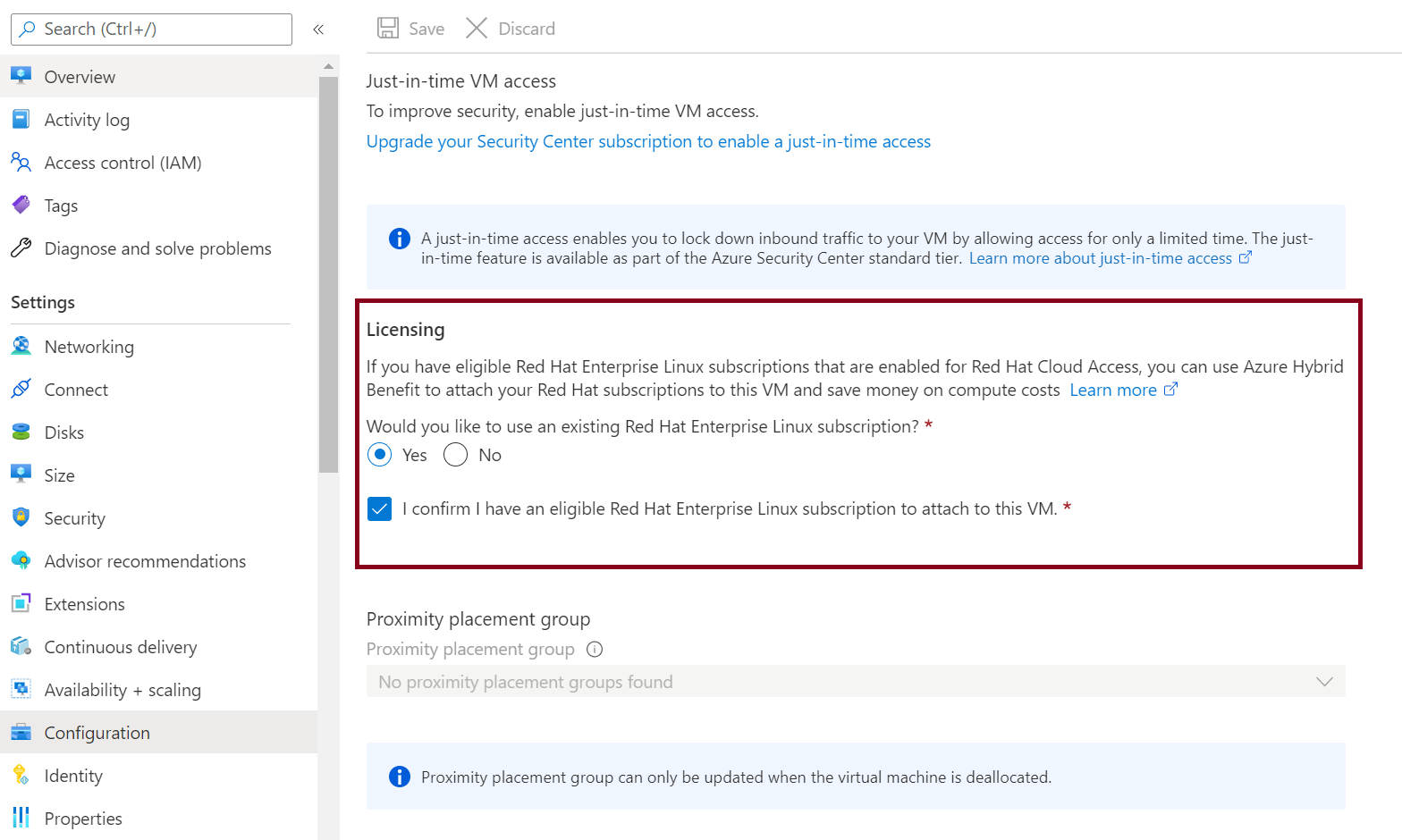Viewport: 1402px width, 840px height.
Task: Discard the configuration changes
Action: coord(511,29)
